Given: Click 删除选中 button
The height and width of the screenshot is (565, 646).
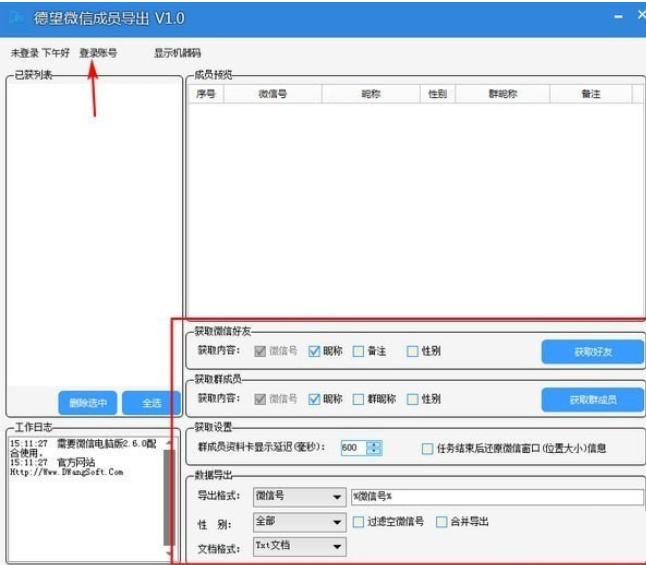Looking at the screenshot, I should point(88,403).
